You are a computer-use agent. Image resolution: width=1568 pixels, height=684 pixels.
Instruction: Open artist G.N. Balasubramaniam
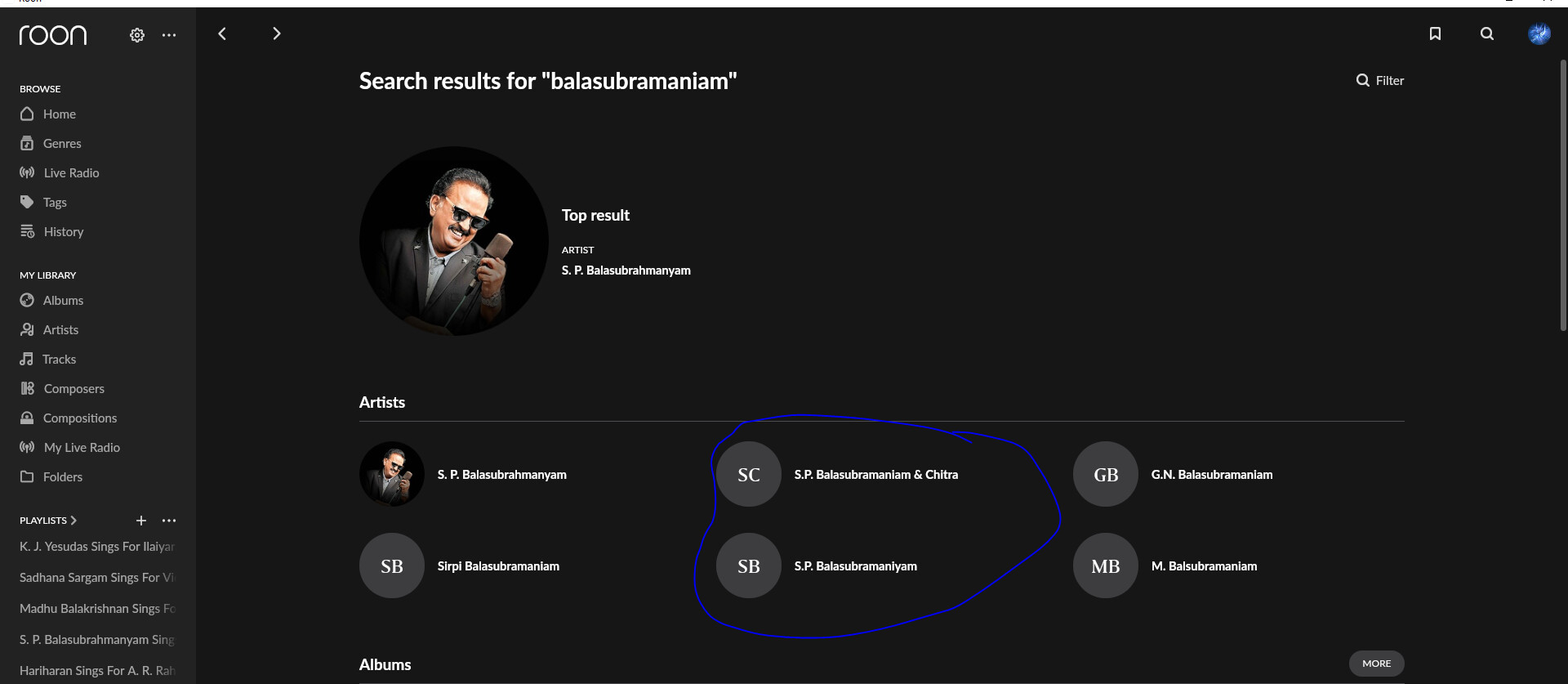click(x=1212, y=475)
